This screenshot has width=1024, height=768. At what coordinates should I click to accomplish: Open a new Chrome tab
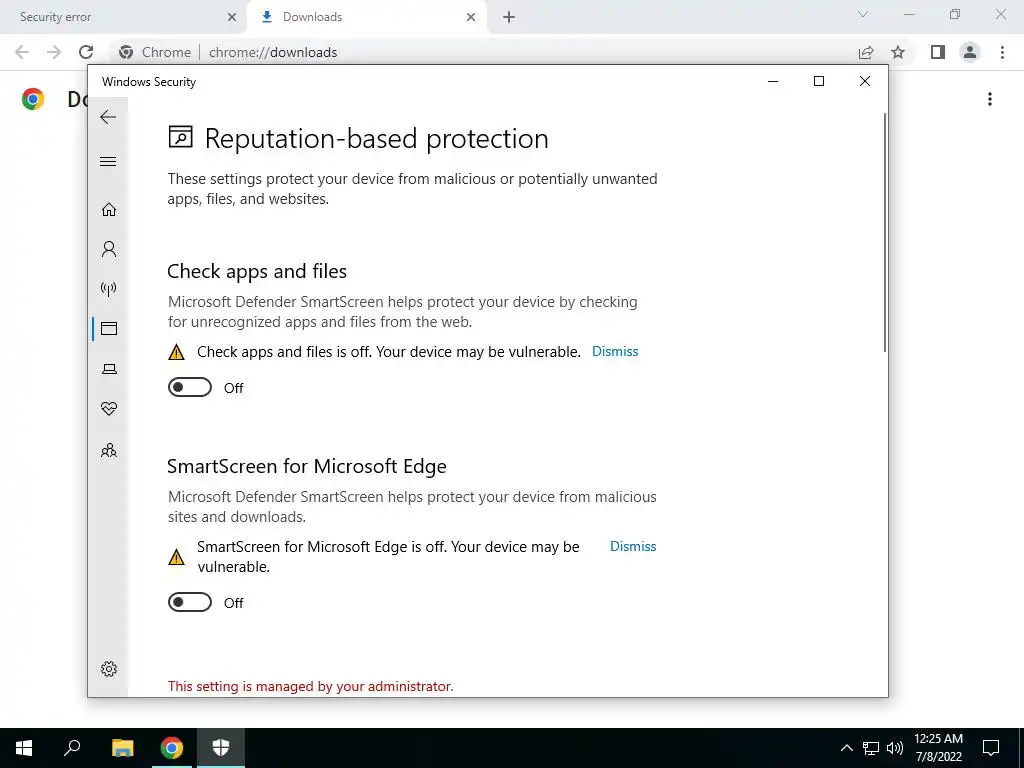[509, 17]
